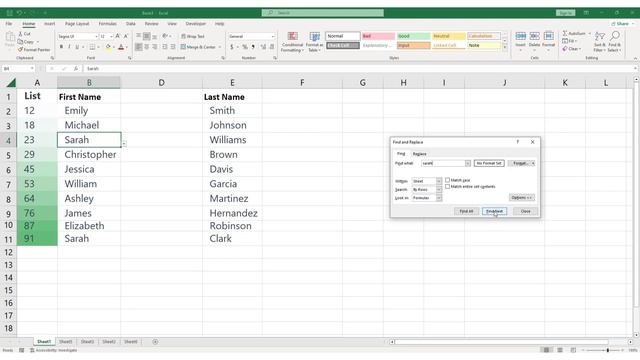
Task: Switch to the Page Layout tab
Action: click(77, 24)
